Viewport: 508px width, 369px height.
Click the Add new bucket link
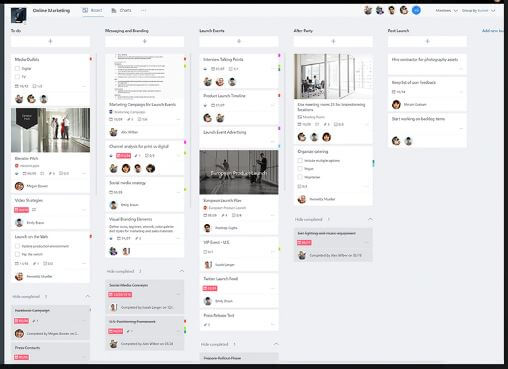pos(493,31)
